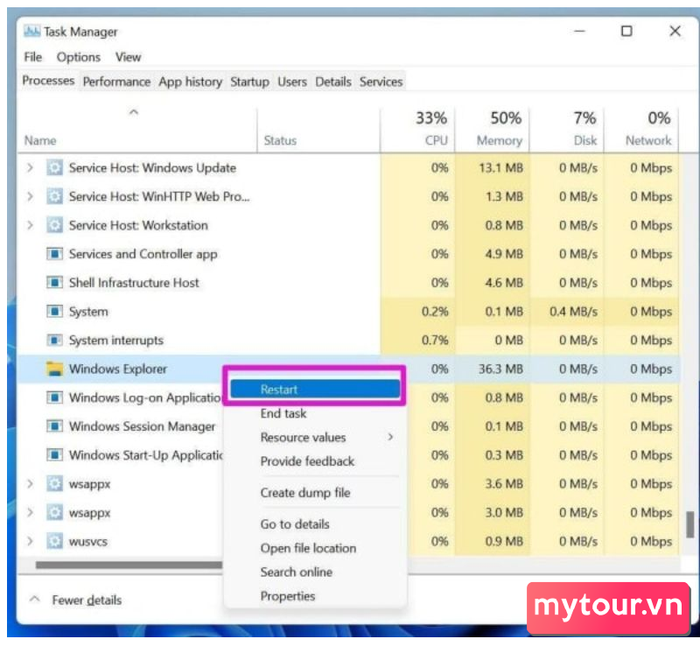This screenshot has width=700, height=648.
Task: Click the 36.3 MB memory value
Action: pyautogui.click(x=500, y=369)
